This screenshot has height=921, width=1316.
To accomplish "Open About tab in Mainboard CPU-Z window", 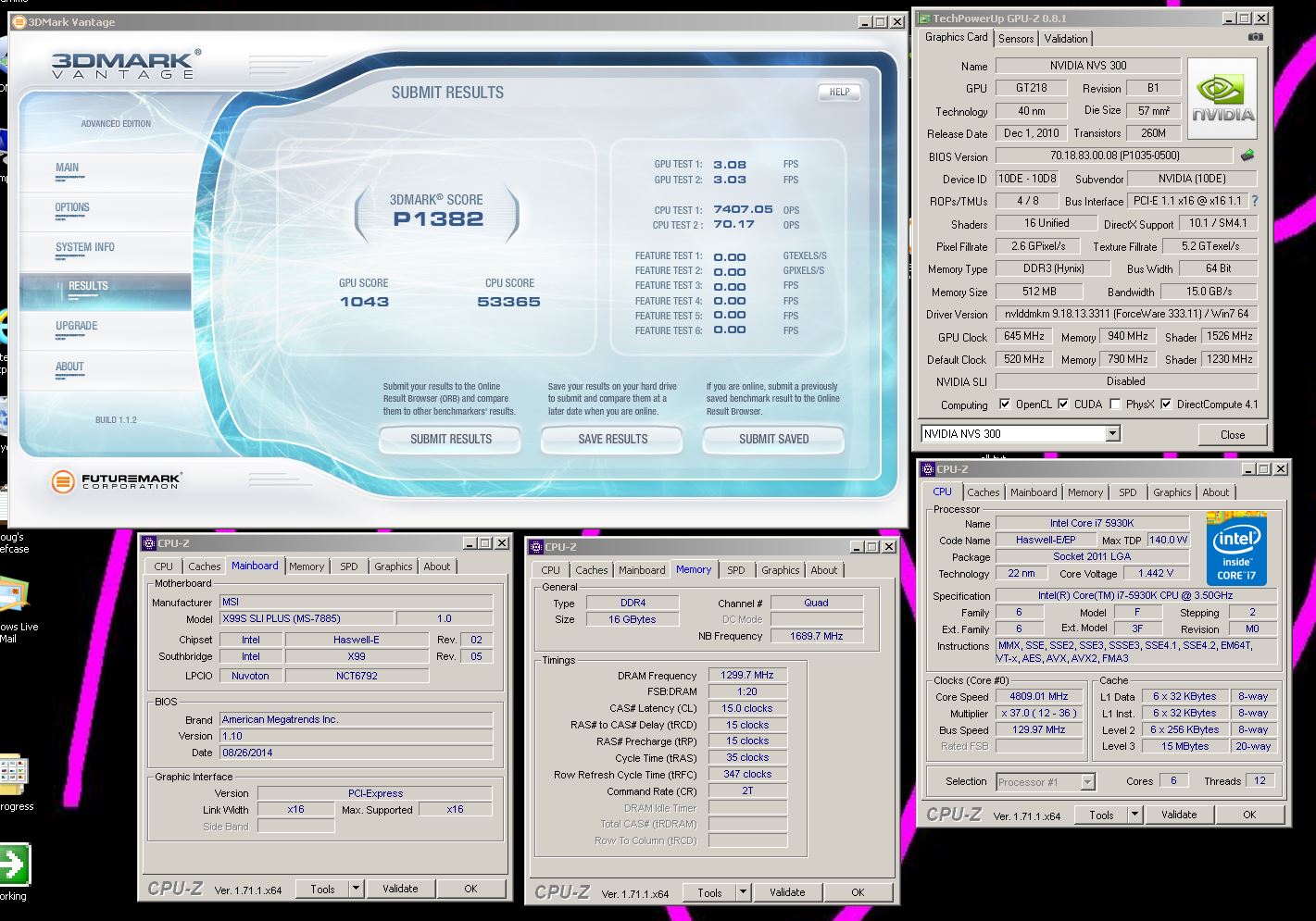I will pyautogui.click(x=437, y=566).
